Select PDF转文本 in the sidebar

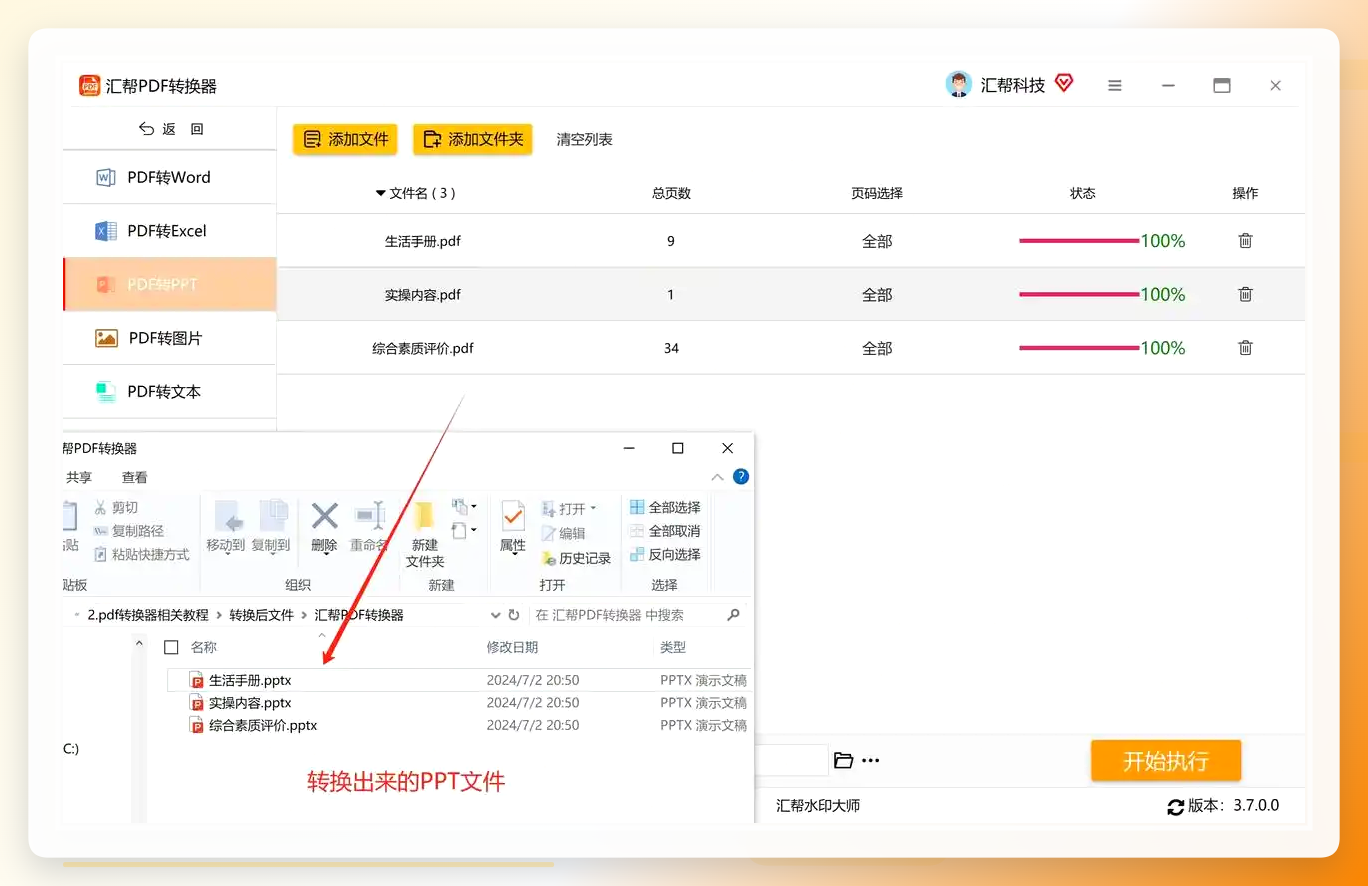(x=169, y=392)
